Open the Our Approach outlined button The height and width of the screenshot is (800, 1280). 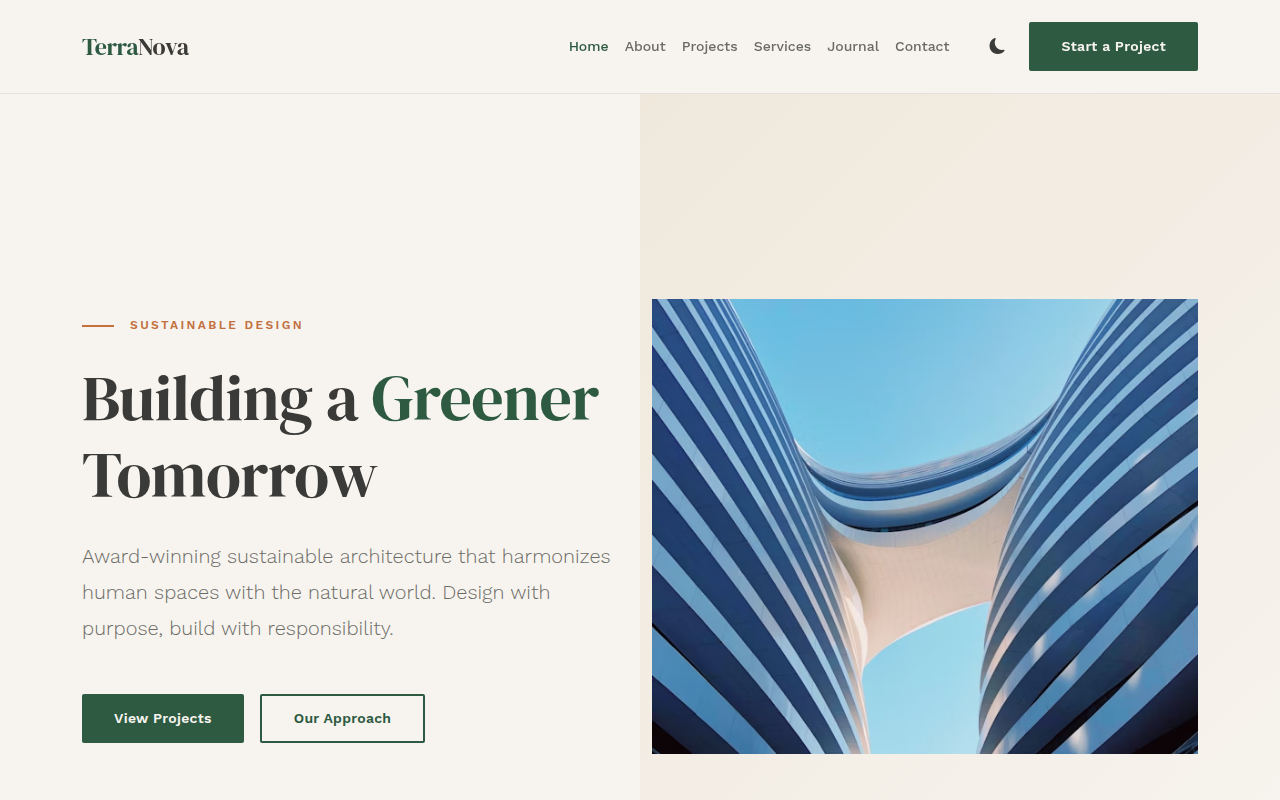[x=342, y=718]
